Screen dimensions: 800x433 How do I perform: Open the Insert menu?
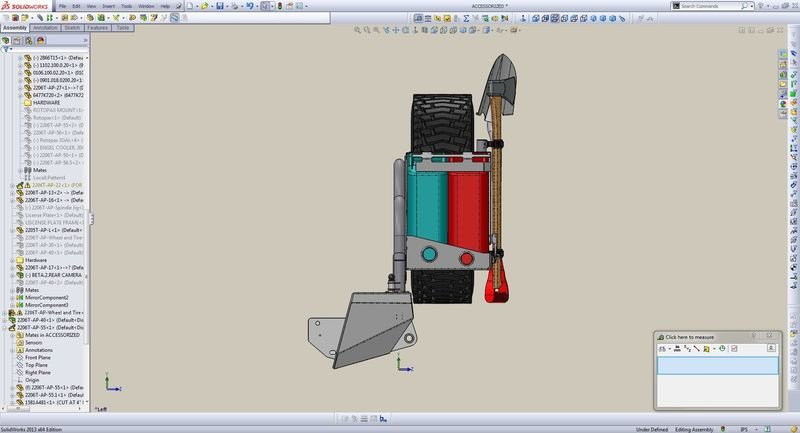[x=109, y=6]
